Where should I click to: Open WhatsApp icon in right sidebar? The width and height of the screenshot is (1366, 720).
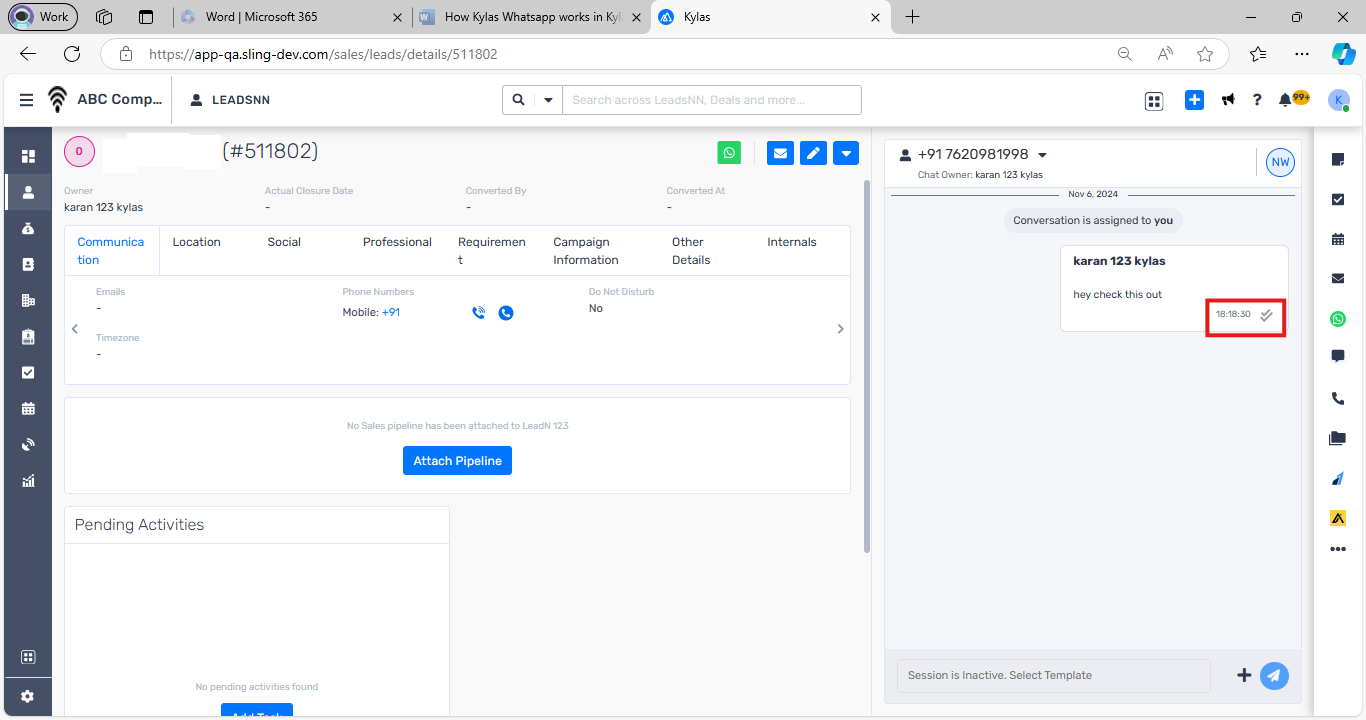[x=1338, y=319]
